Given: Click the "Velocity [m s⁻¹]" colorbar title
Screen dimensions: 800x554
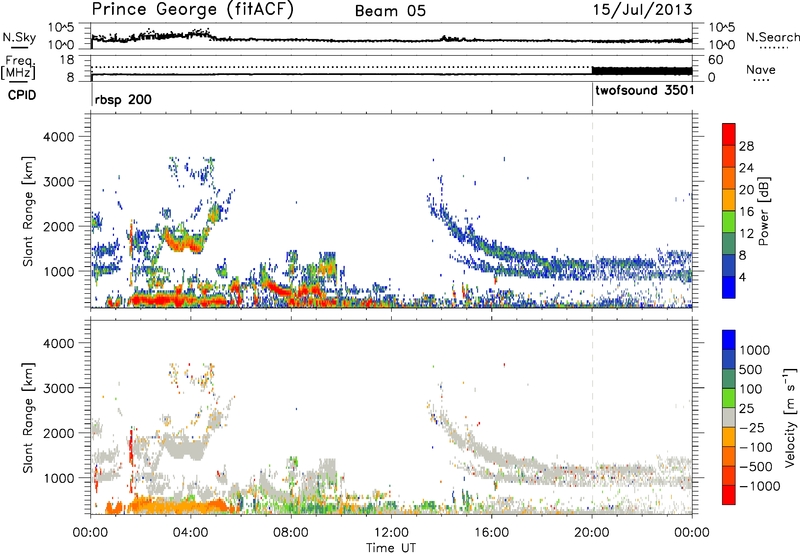Looking at the screenshot, I should tap(790, 417).
